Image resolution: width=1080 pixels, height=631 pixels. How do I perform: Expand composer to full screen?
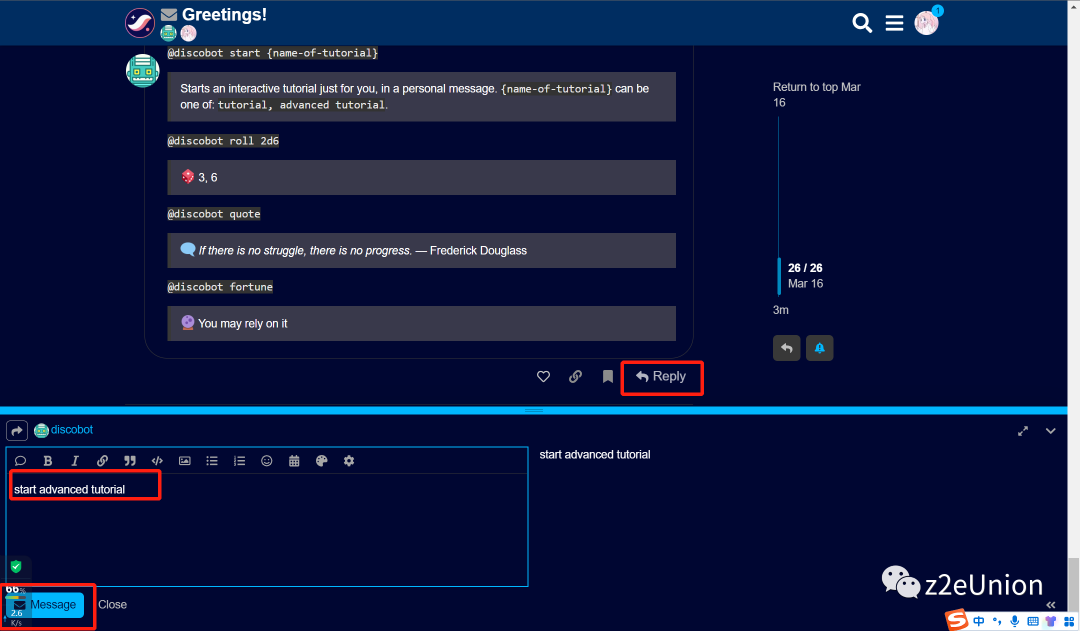click(1023, 431)
